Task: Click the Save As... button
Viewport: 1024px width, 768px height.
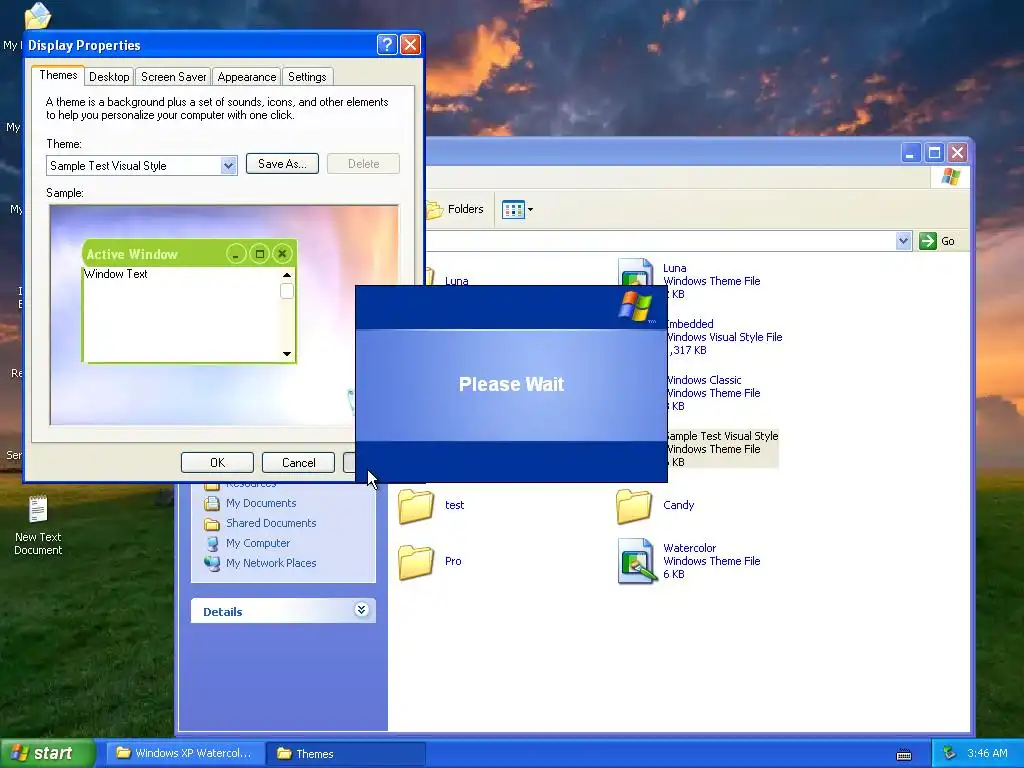Action: (x=282, y=164)
